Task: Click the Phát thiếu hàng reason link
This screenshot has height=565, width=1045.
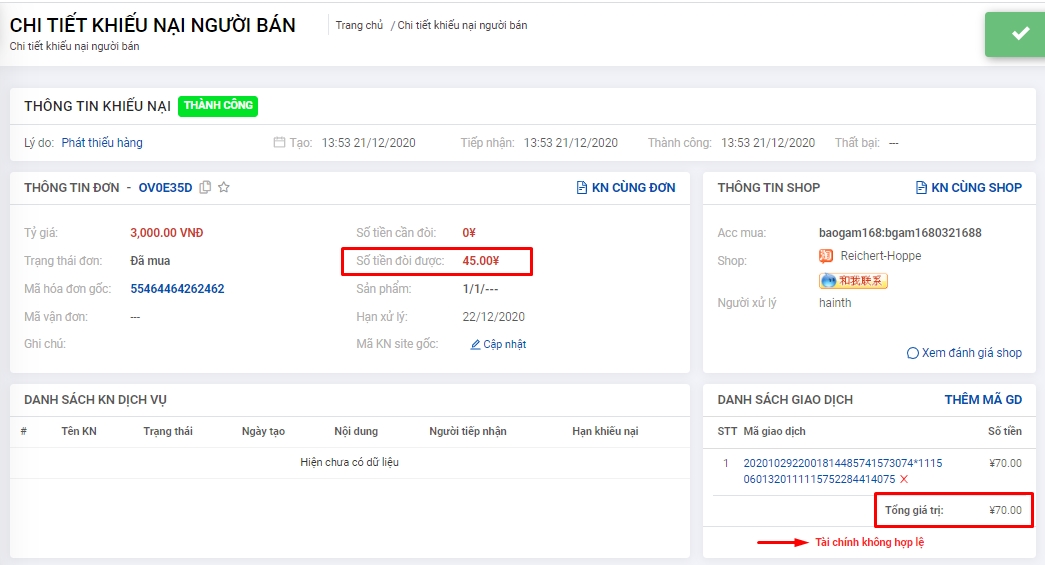Action: [102, 143]
